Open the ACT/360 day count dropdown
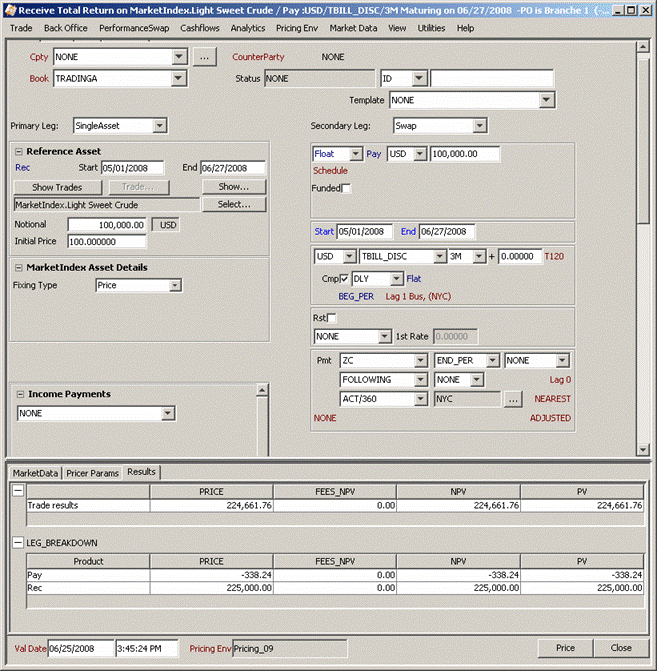This screenshot has height=671, width=657. pyautogui.click(x=421, y=399)
